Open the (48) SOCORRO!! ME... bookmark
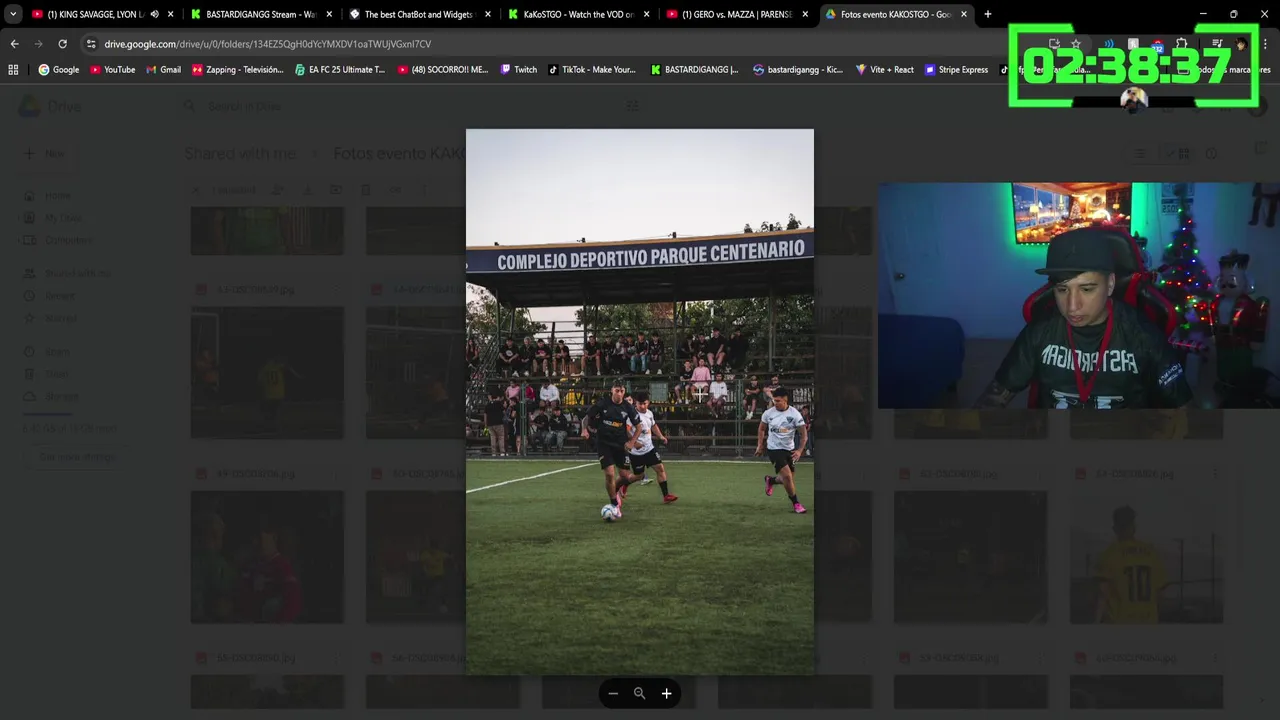 coord(443,70)
